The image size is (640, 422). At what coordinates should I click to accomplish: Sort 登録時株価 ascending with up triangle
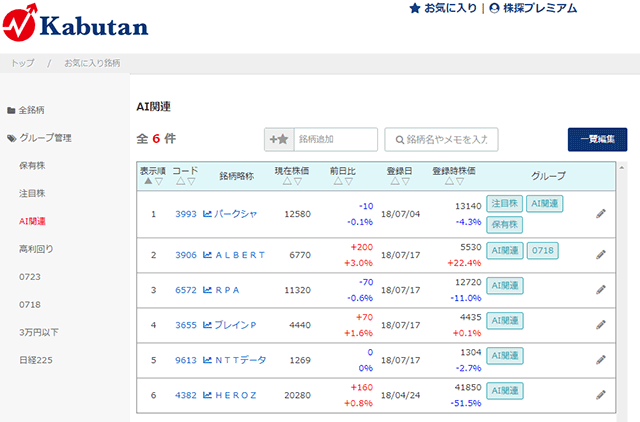coord(449,181)
